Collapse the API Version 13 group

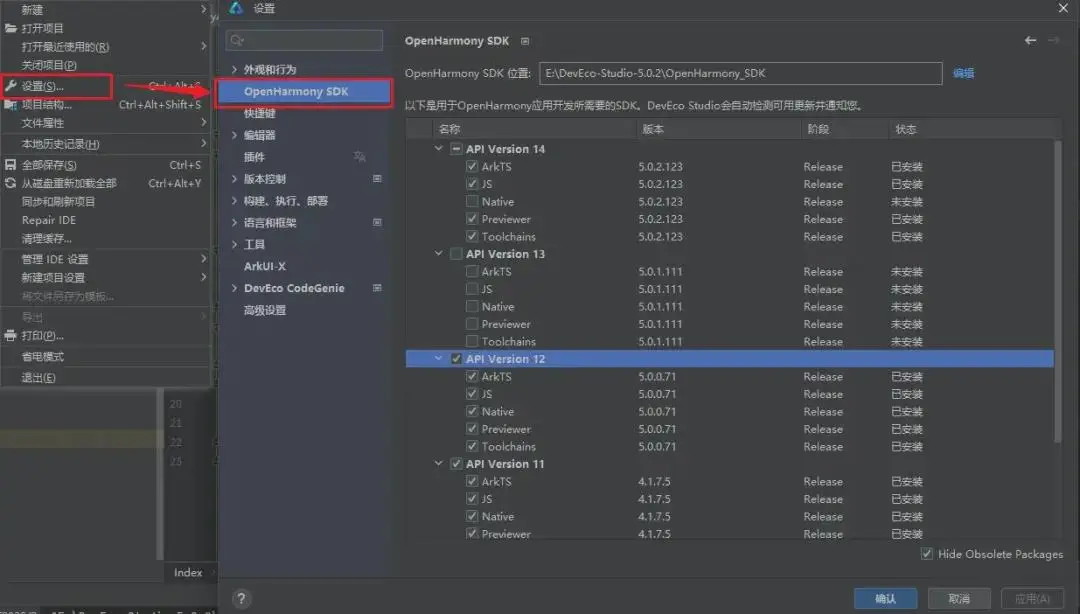(x=439, y=254)
